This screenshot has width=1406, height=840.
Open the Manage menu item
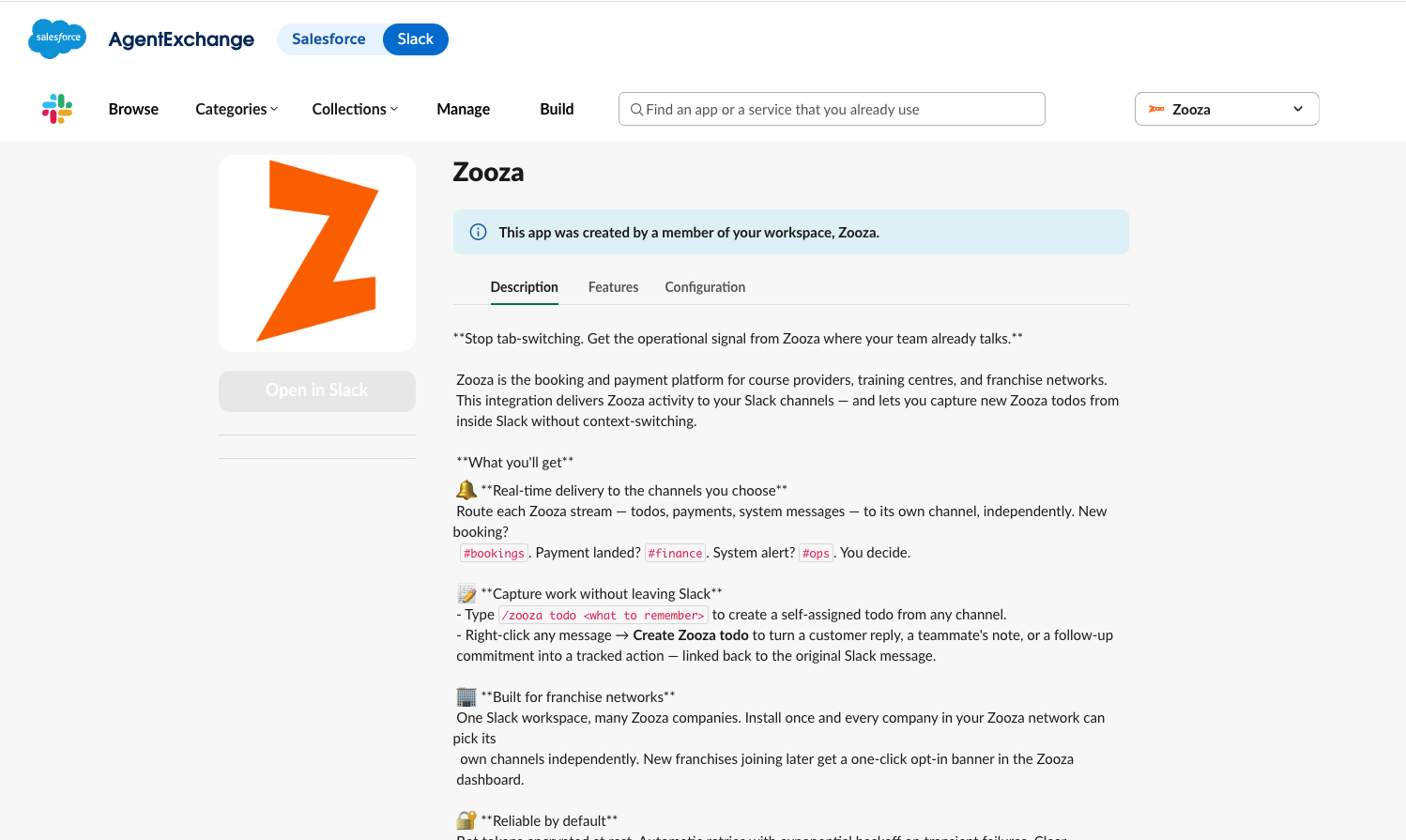tap(463, 109)
